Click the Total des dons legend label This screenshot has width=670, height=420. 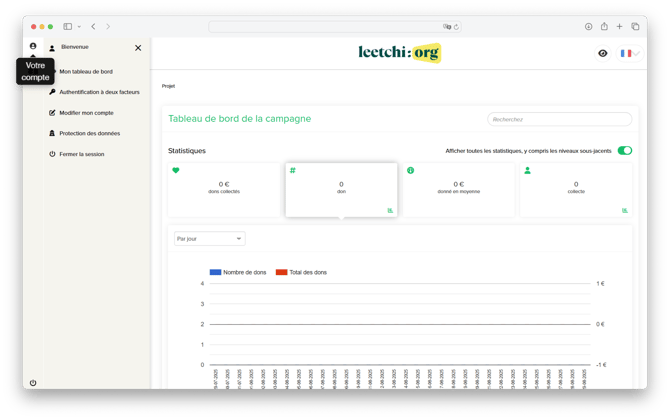308,272
